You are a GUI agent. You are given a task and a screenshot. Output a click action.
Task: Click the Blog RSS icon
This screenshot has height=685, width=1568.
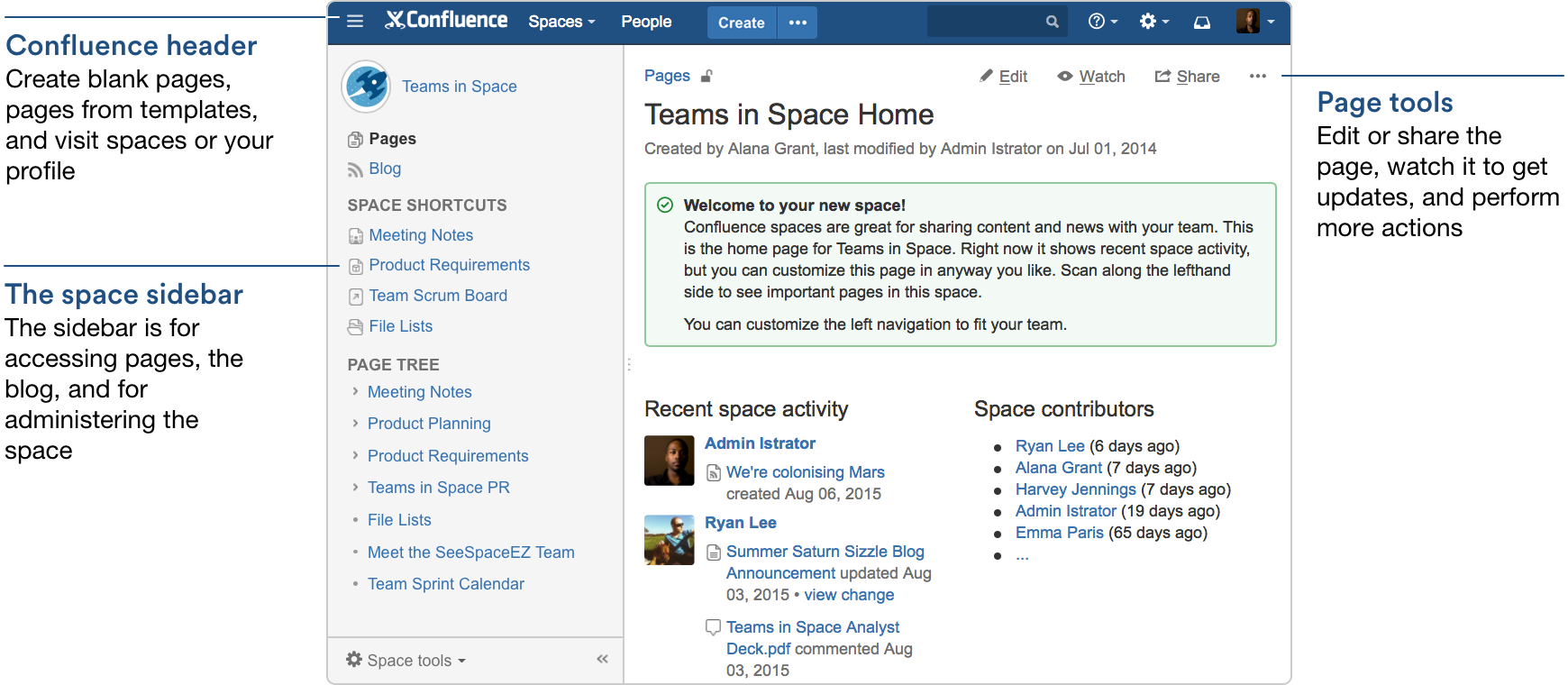(x=355, y=169)
